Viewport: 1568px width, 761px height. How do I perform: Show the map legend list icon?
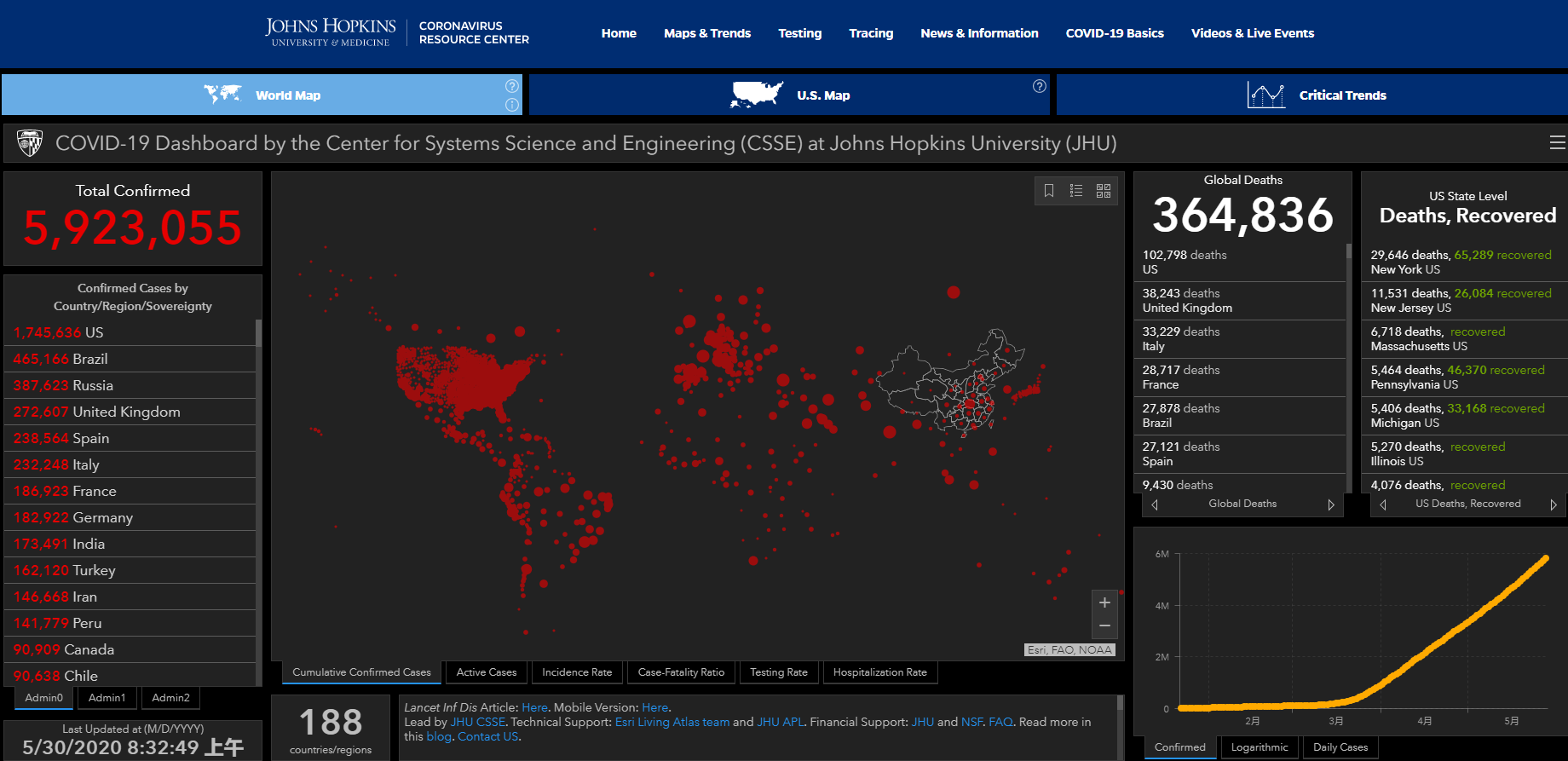pos(1076,191)
